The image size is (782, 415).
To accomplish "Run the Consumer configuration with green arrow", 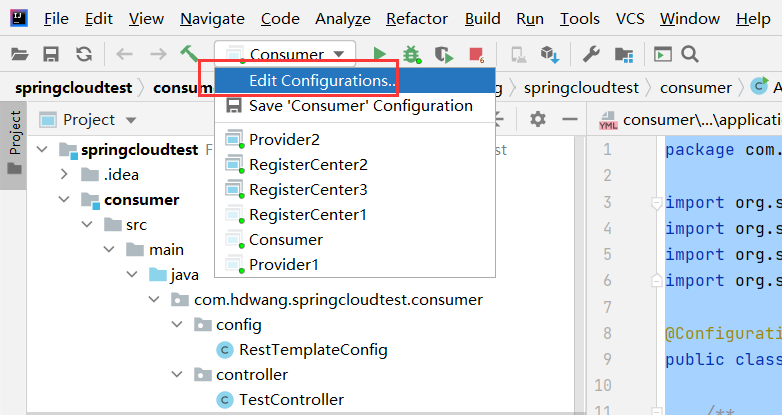I will tap(380, 54).
